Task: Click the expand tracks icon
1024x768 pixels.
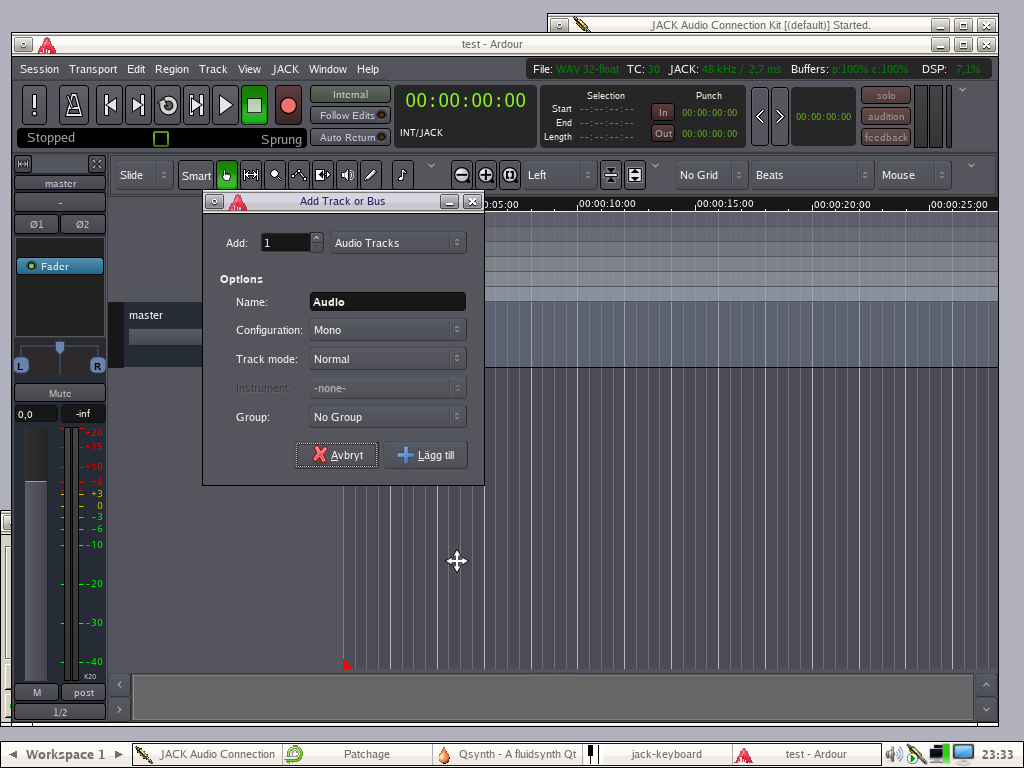Action: click(x=635, y=175)
